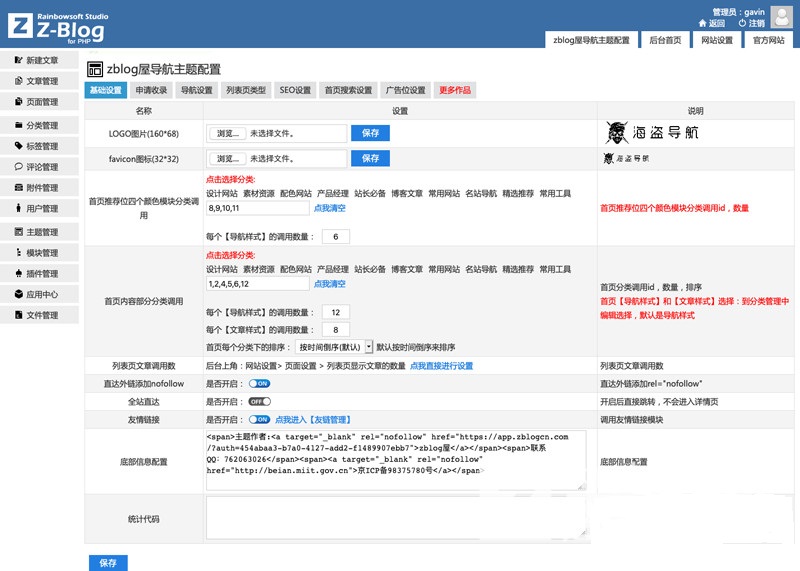Clear homepage content ids via 点我清空
Screen dimensions: 800x571
click(x=330, y=284)
